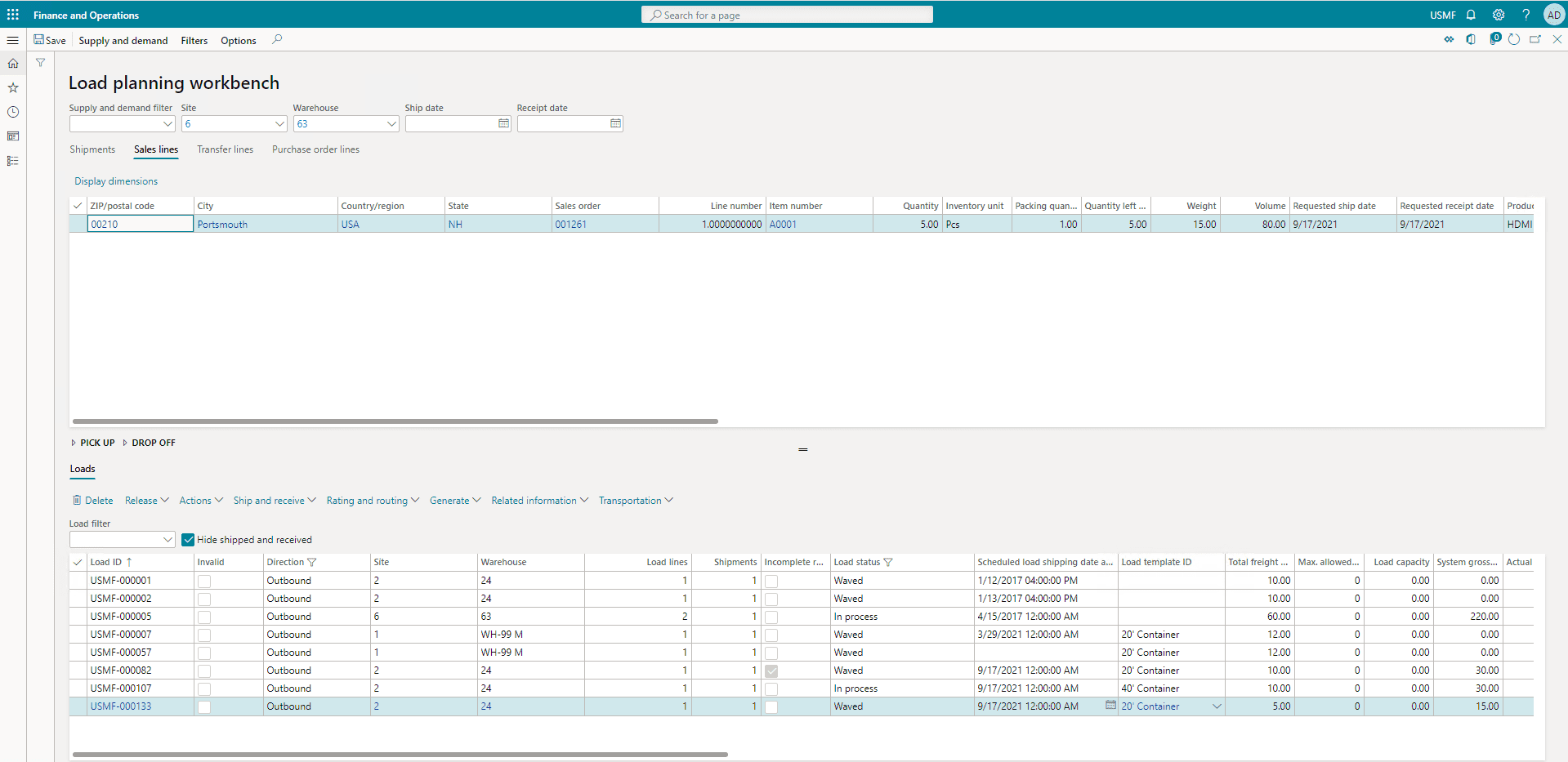The image size is (1568, 762).
Task: Open the app launcher waffle icon
Action: coord(13,15)
